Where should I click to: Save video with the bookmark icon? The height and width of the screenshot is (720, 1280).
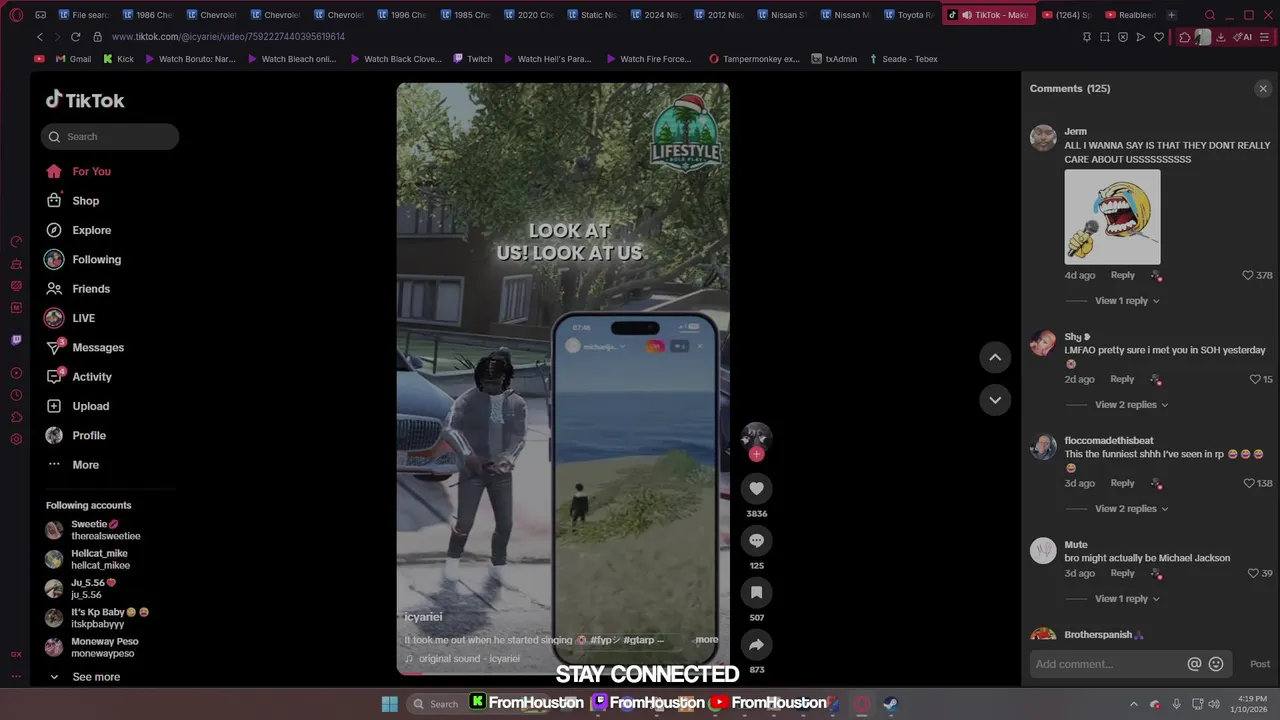[x=756, y=592]
